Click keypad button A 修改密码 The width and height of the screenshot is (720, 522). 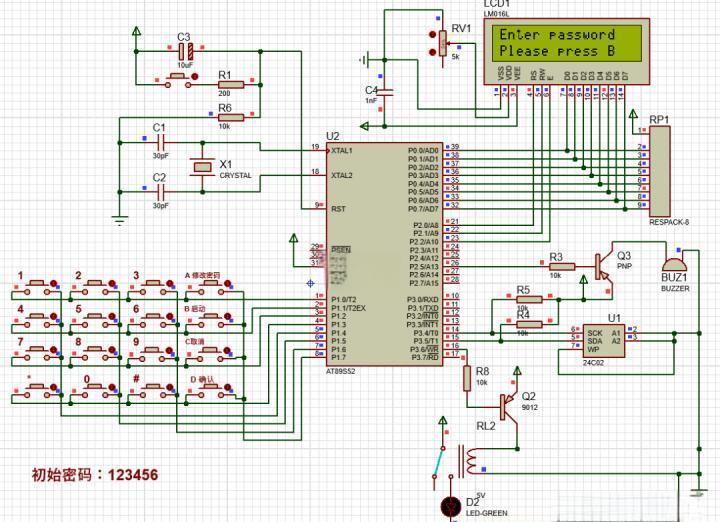(211, 287)
